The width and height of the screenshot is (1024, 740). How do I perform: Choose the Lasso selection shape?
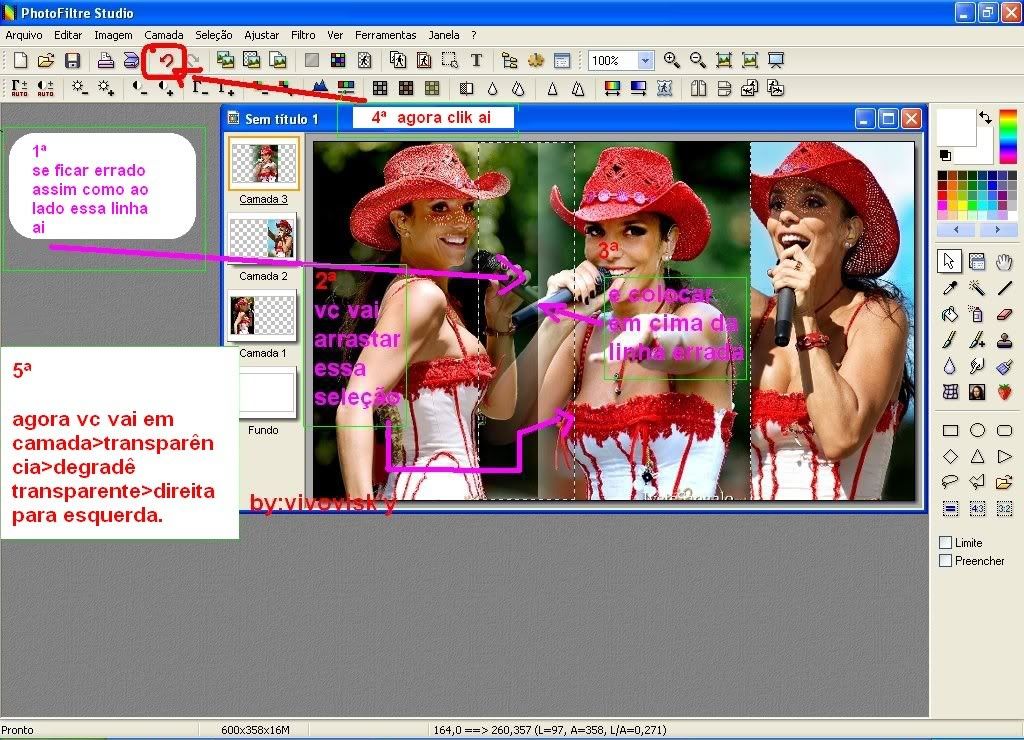coord(950,483)
